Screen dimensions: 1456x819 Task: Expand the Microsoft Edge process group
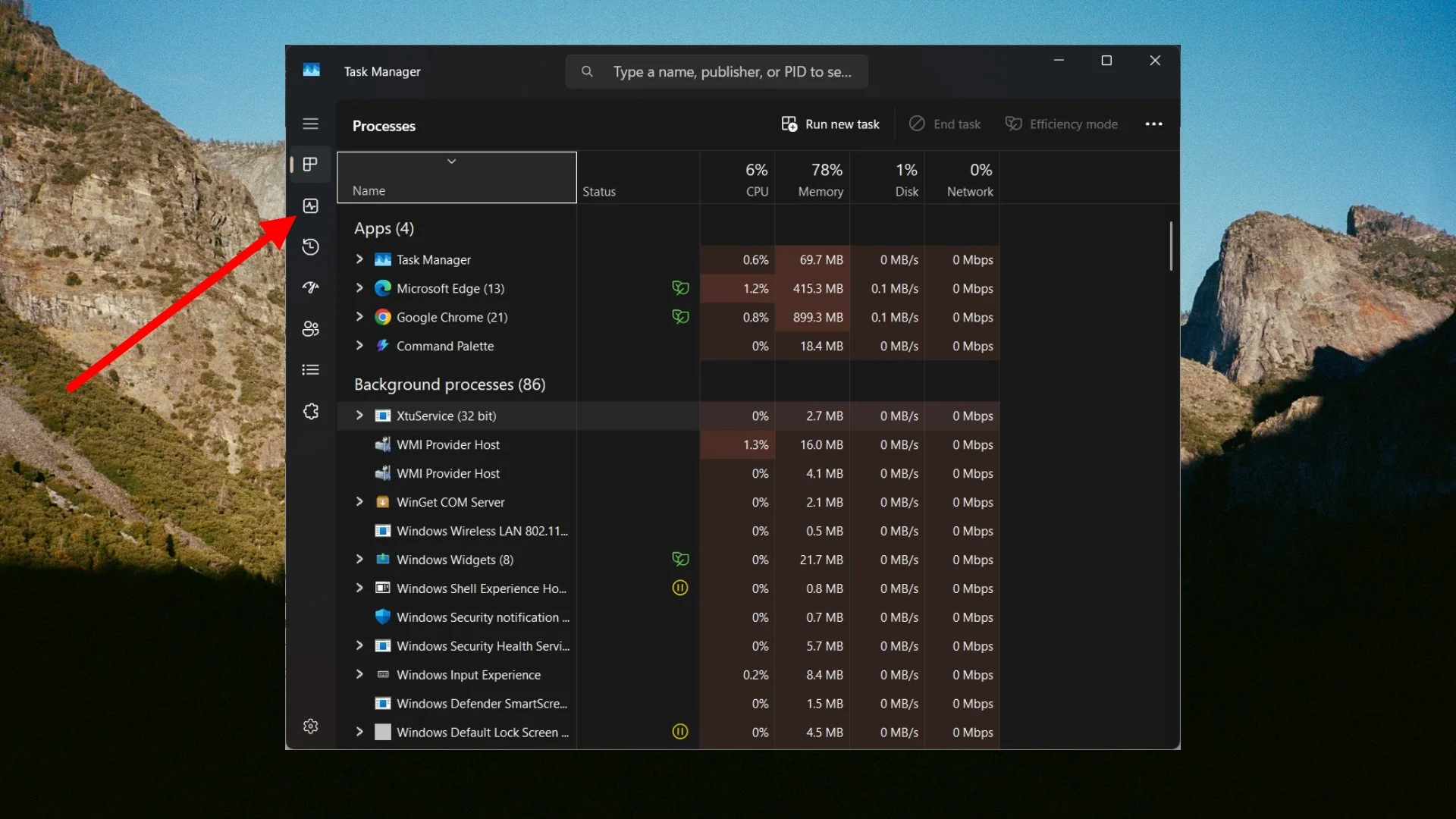[x=359, y=288]
